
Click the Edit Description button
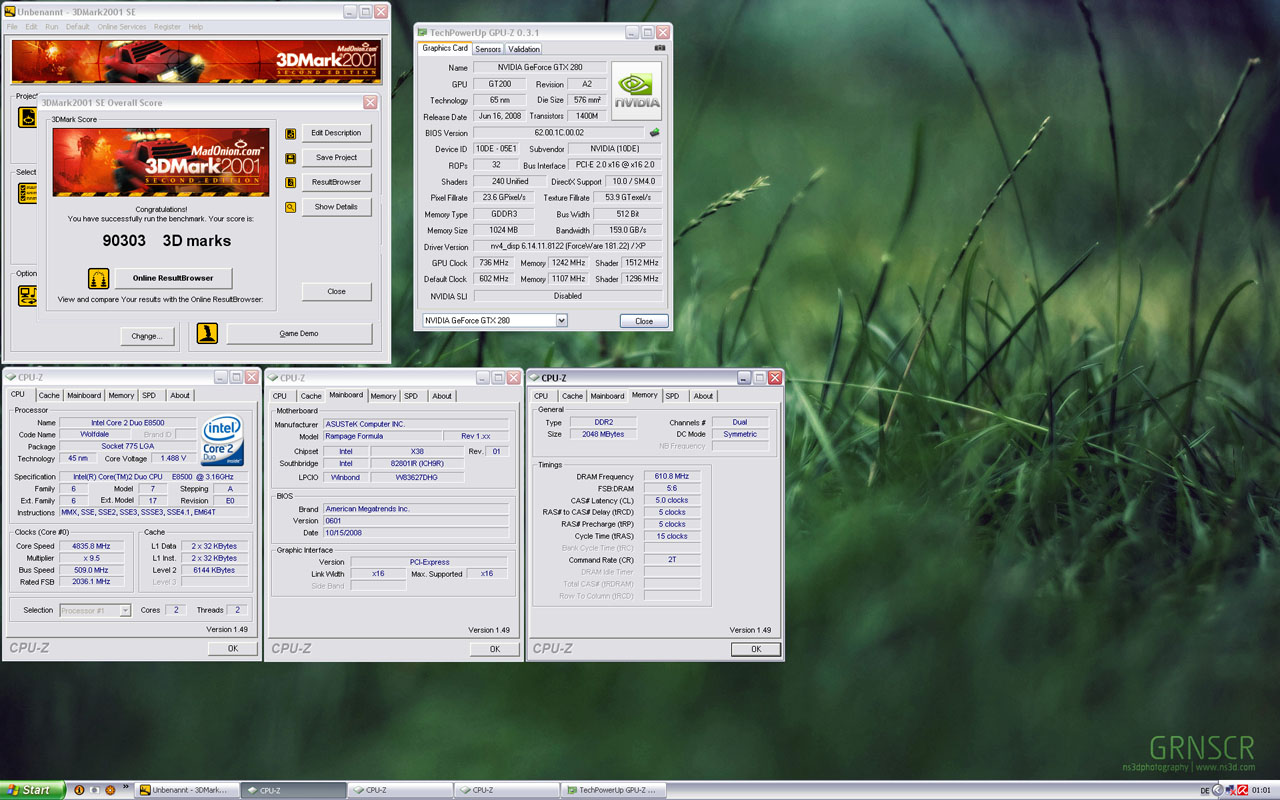click(336, 133)
